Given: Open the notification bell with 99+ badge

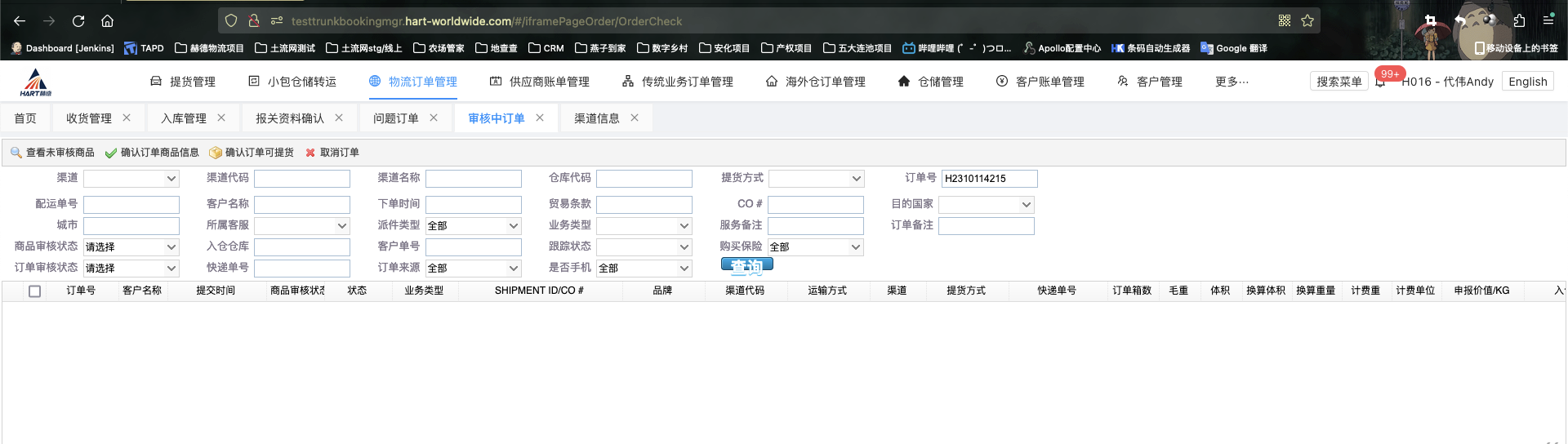Looking at the screenshot, I should coord(1381,82).
